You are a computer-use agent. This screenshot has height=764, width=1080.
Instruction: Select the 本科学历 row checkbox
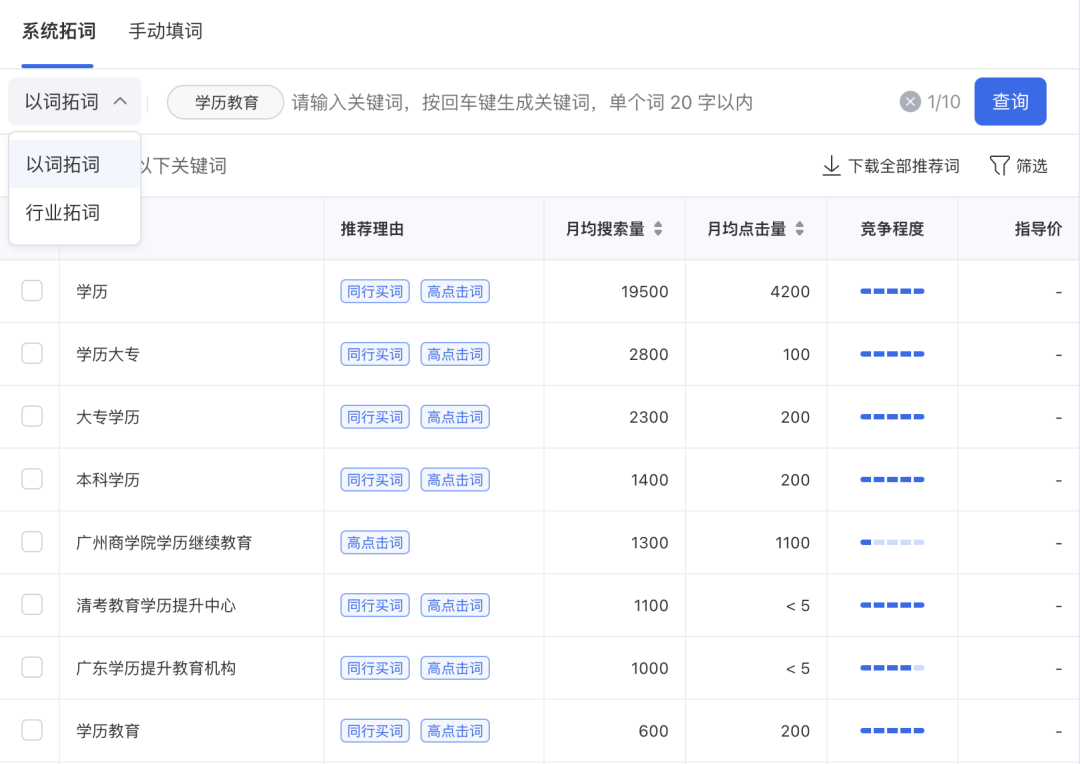click(x=31, y=479)
